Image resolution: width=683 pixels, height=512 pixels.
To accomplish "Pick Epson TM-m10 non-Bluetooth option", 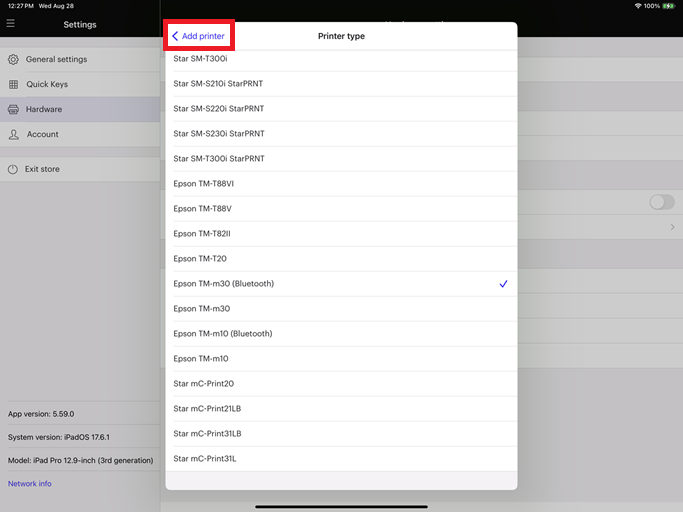I will 342,359.
